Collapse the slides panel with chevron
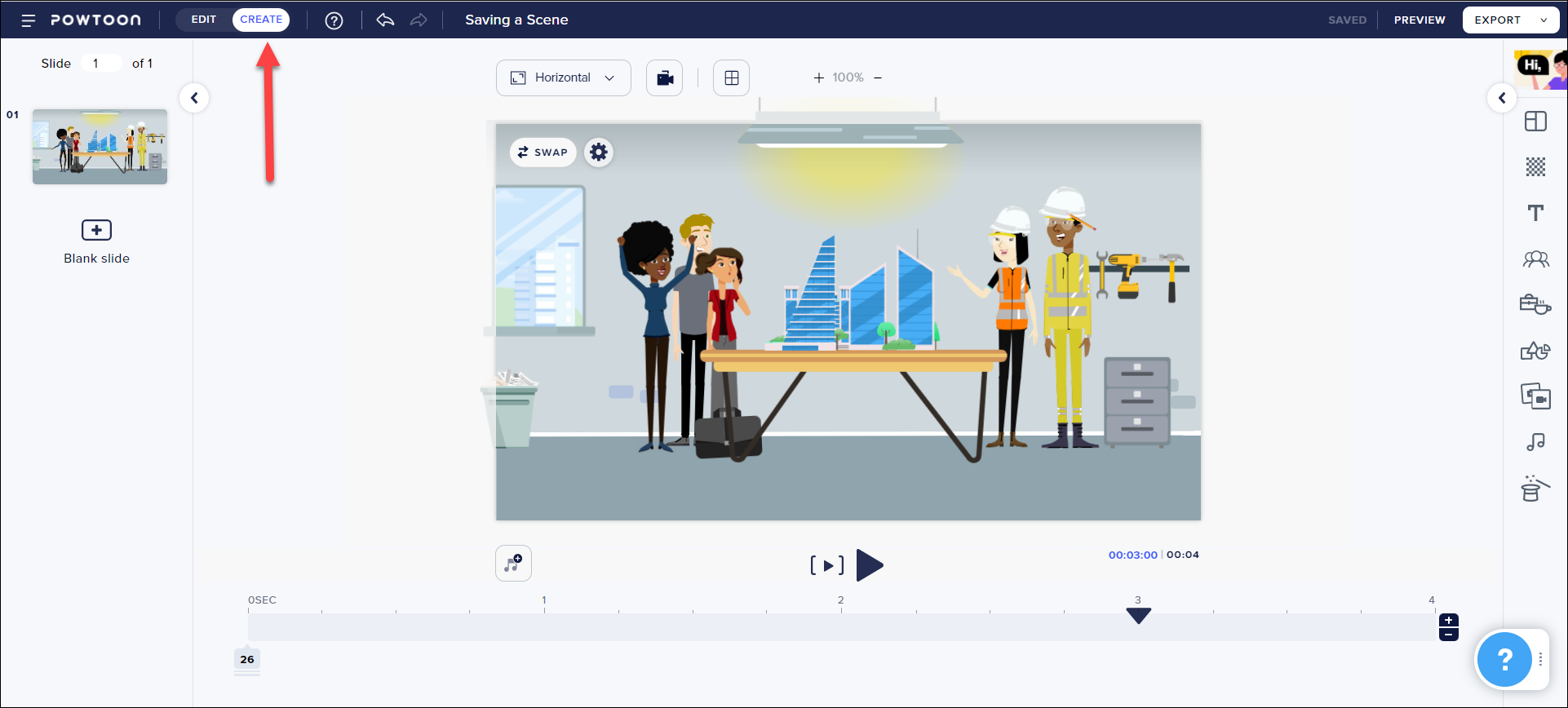Viewport: 1568px width, 708px height. click(x=194, y=98)
